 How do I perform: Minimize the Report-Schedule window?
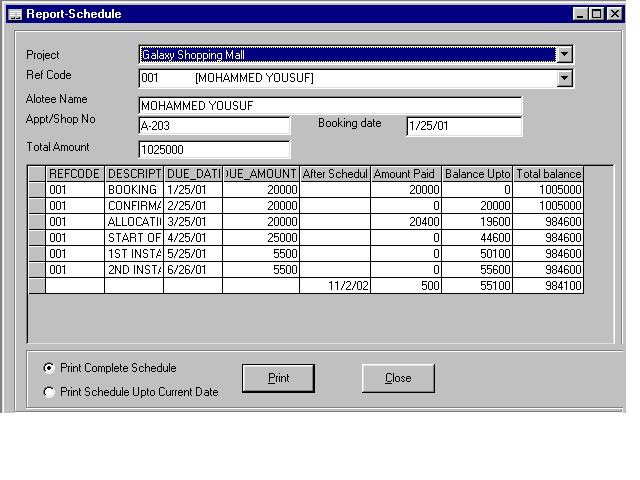(581, 14)
